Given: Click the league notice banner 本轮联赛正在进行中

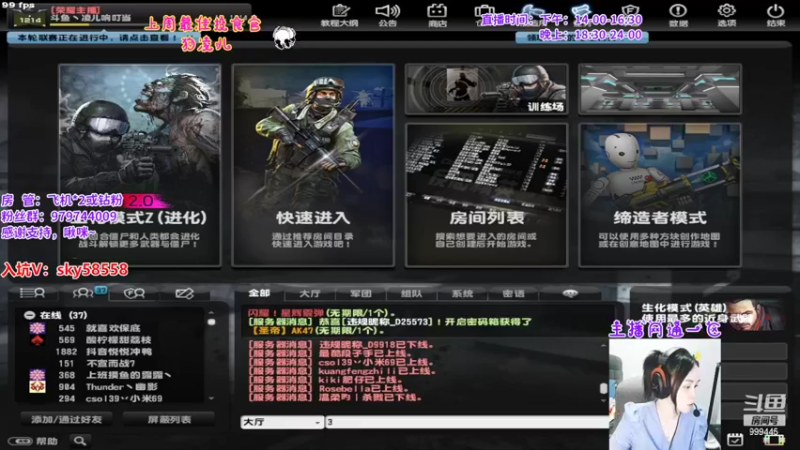Looking at the screenshot, I should pos(97,38).
